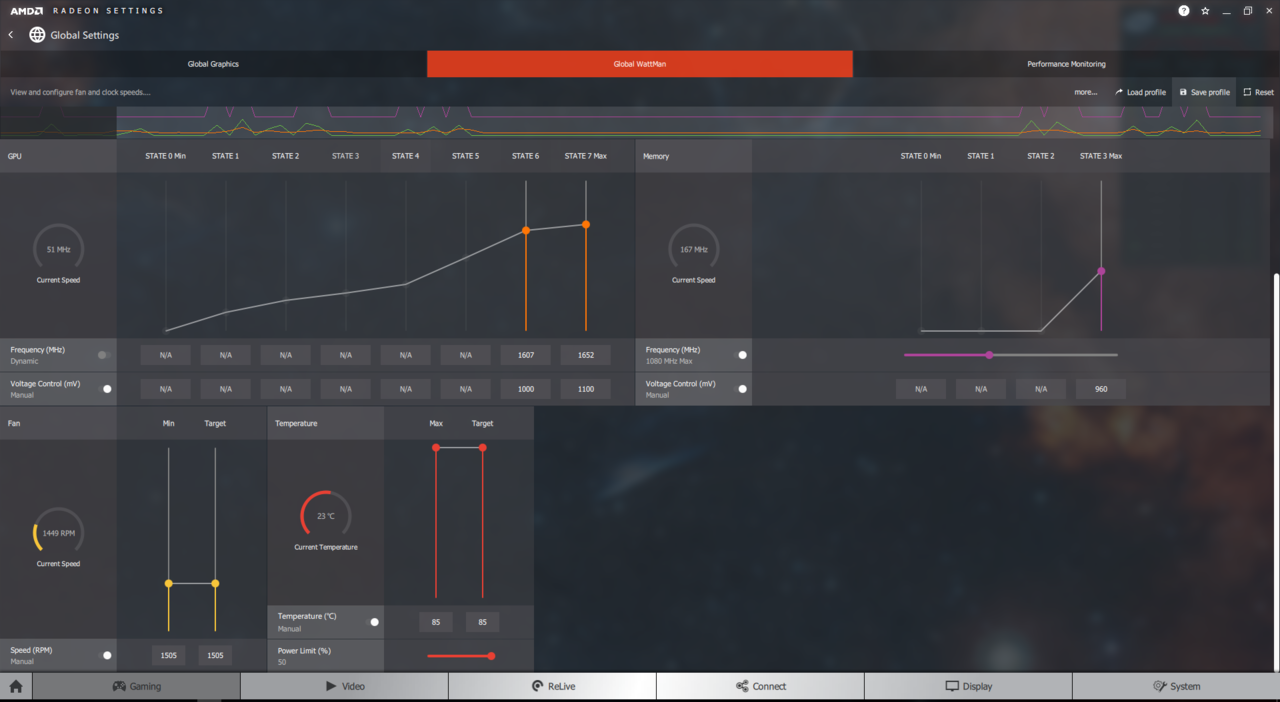Screen dimensions: 1280x702
Task: Open help via question mark icon
Action: coord(1184,11)
